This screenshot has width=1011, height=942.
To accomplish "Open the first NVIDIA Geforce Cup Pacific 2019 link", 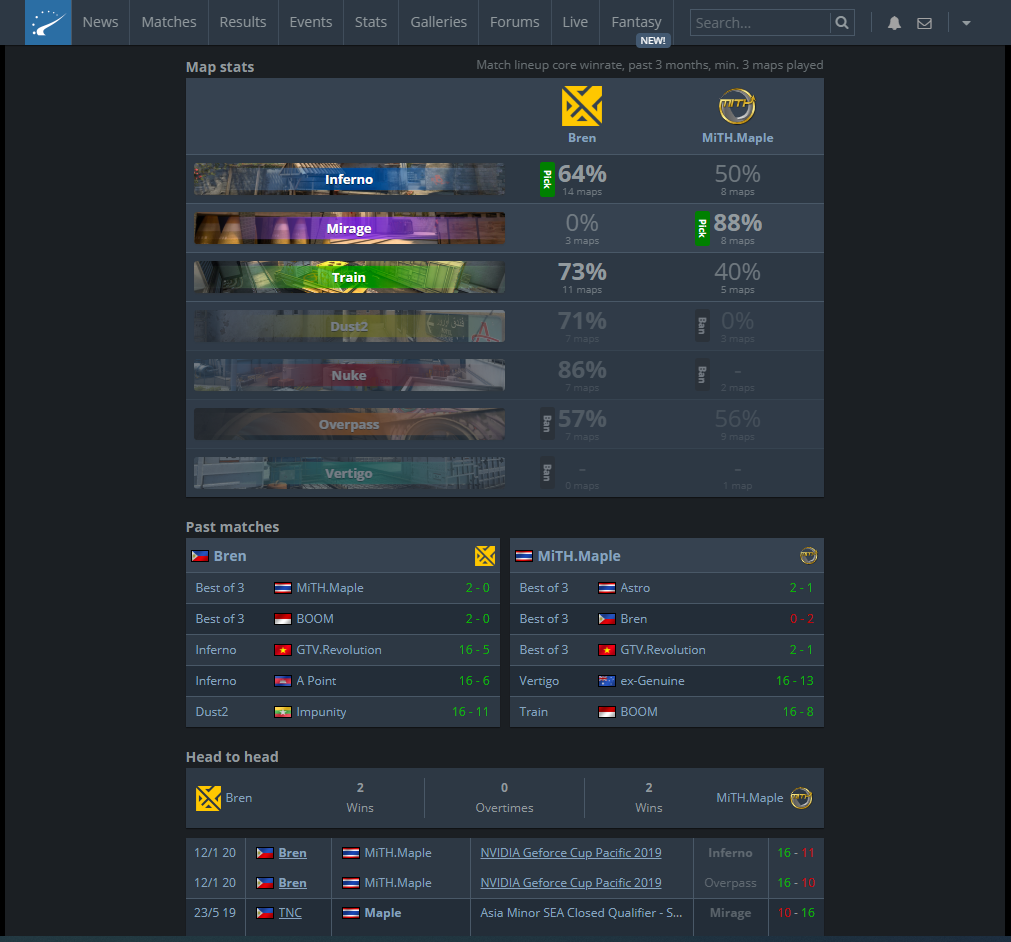I will pos(571,852).
